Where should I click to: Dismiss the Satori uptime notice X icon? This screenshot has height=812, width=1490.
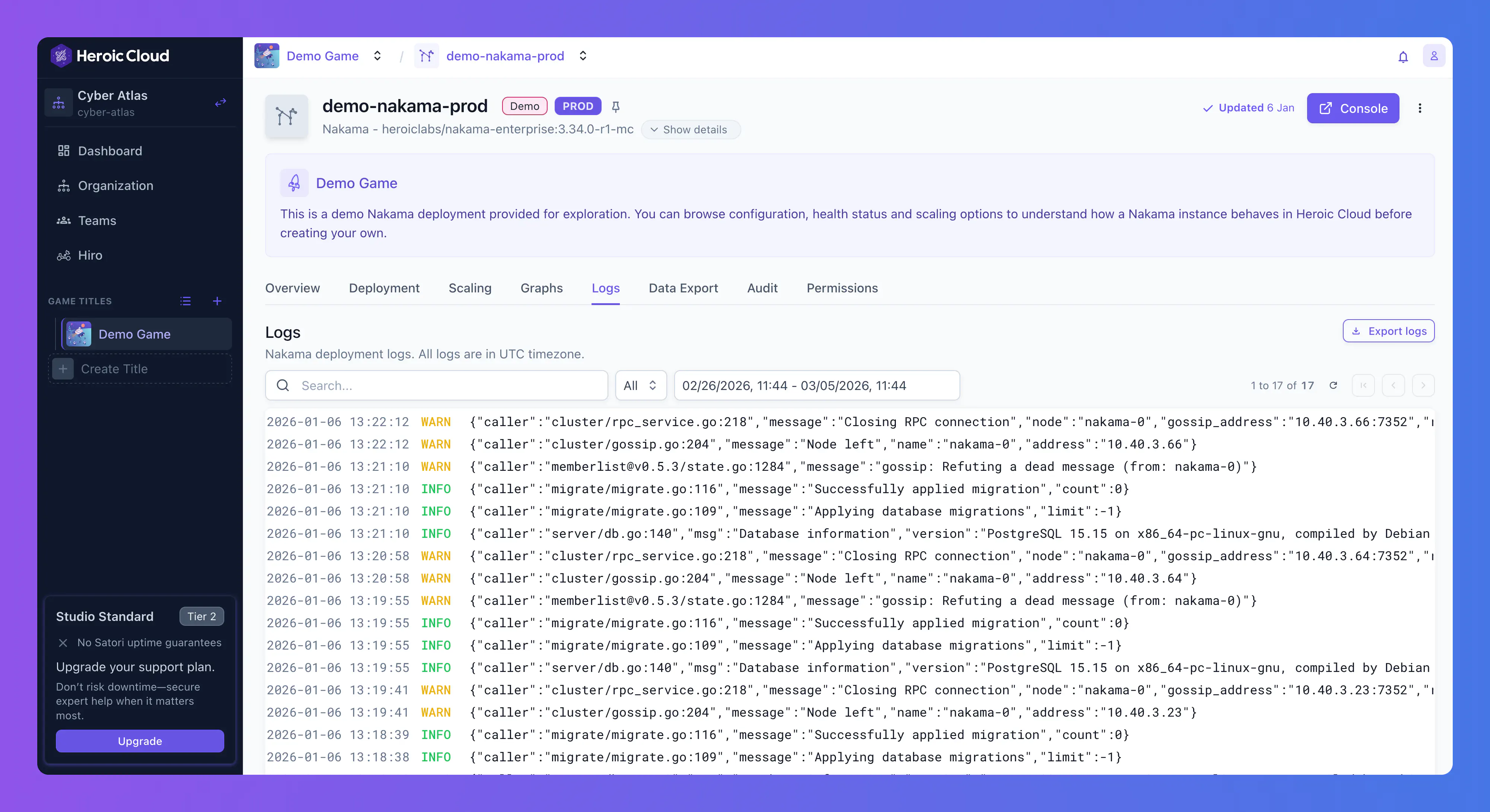(x=63, y=643)
